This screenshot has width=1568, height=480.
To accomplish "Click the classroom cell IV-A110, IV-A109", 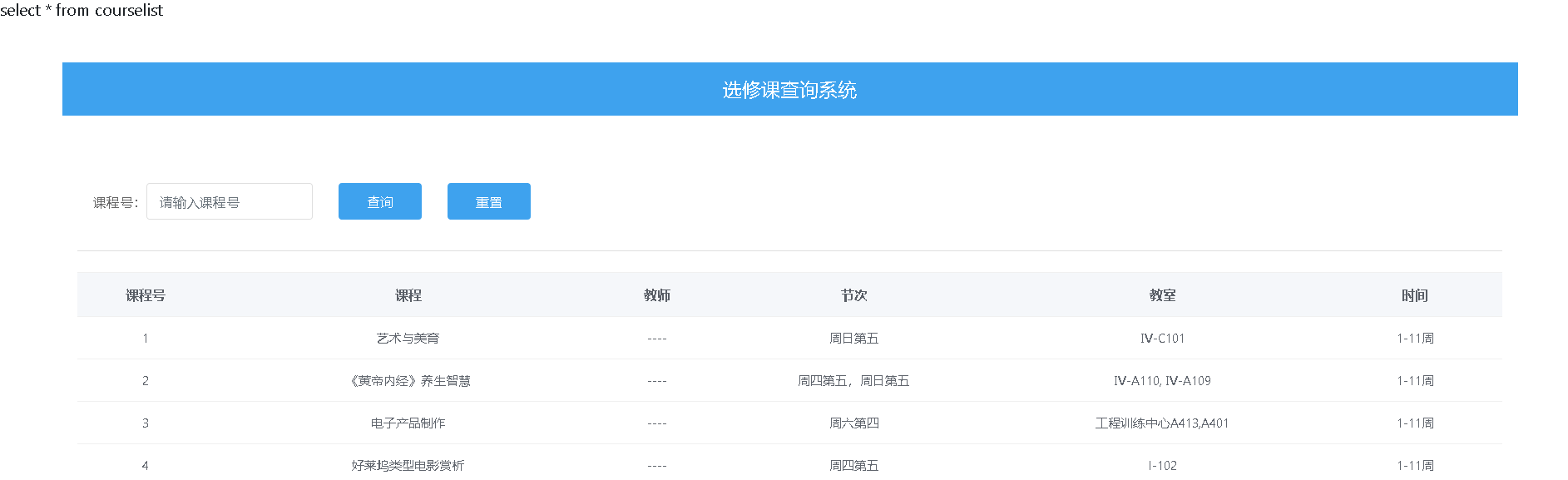I will click(1163, 381).
